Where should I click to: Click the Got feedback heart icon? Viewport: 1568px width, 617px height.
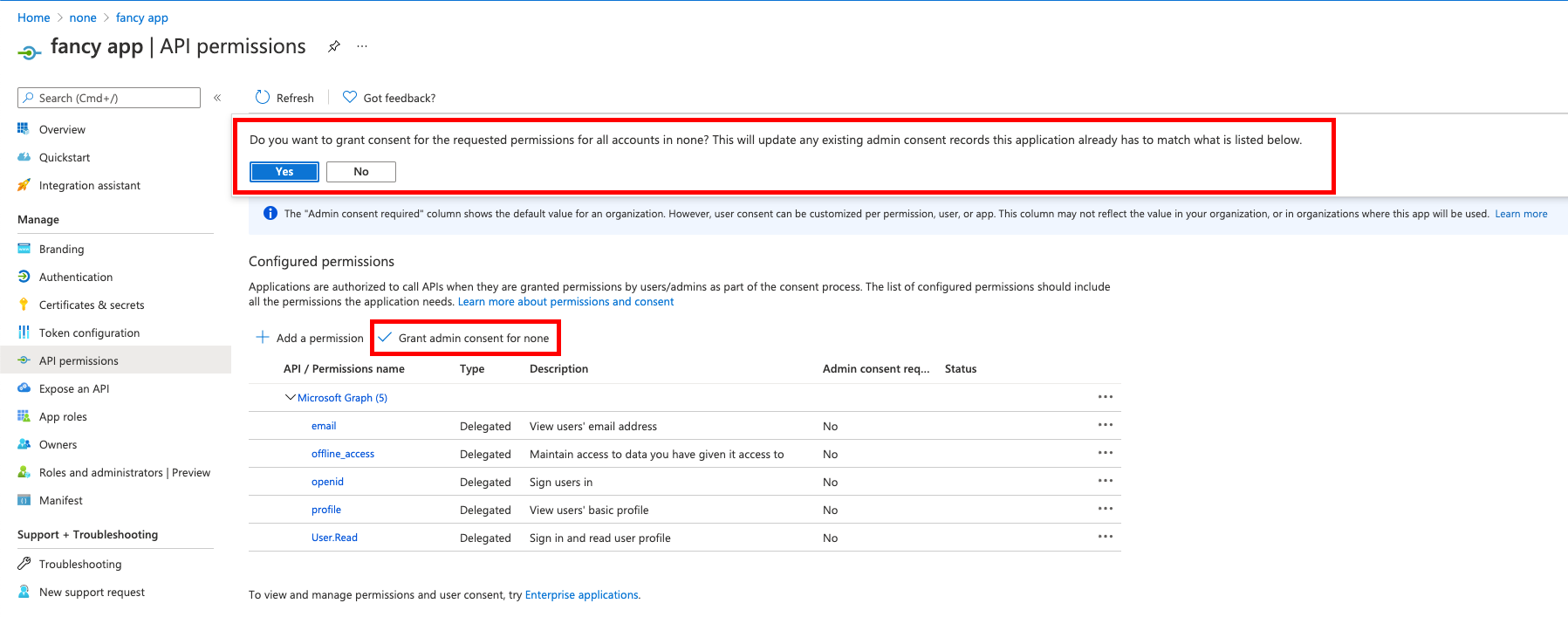(350, 98)
